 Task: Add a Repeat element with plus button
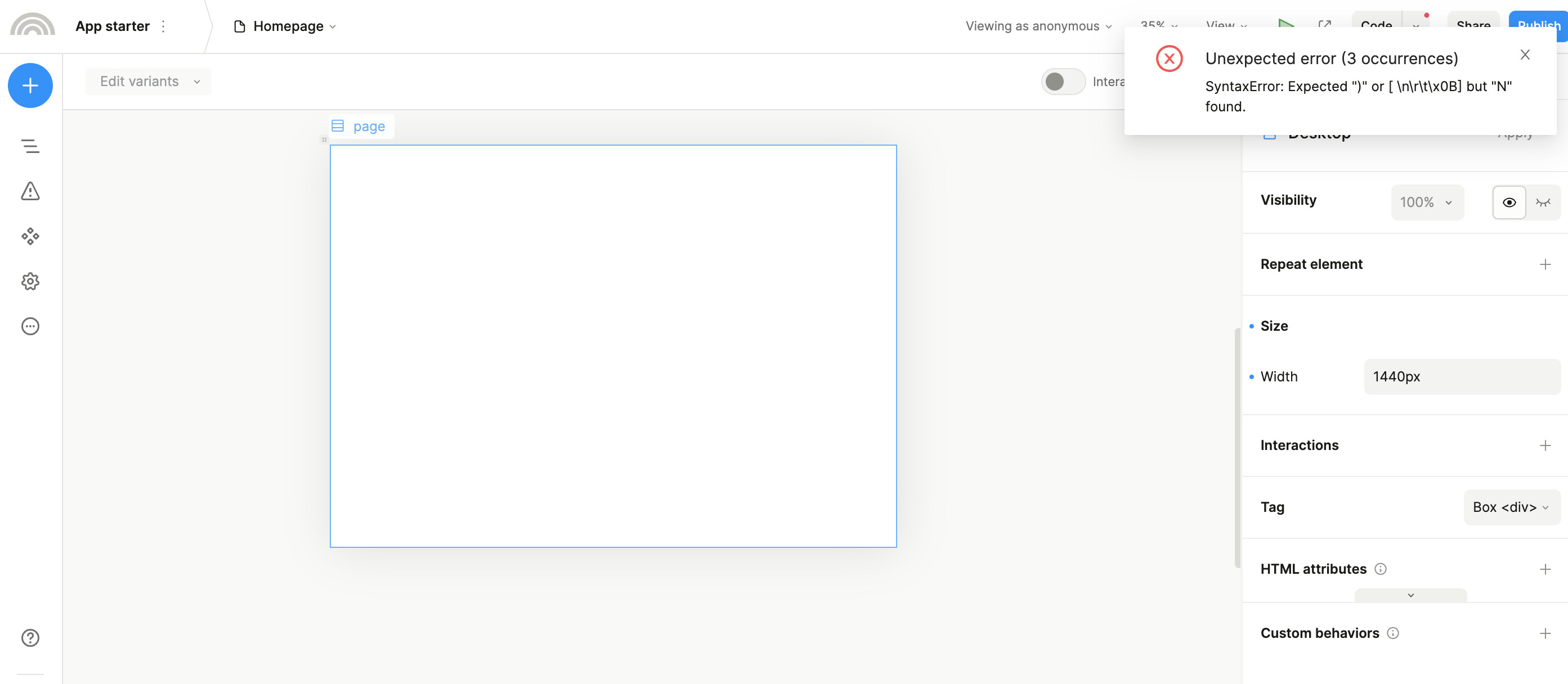(1545, 264)
